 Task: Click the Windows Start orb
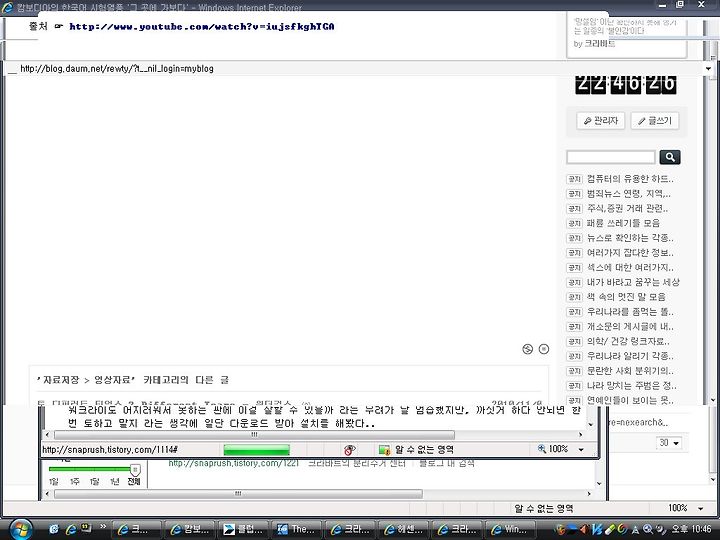pos(19,529)
